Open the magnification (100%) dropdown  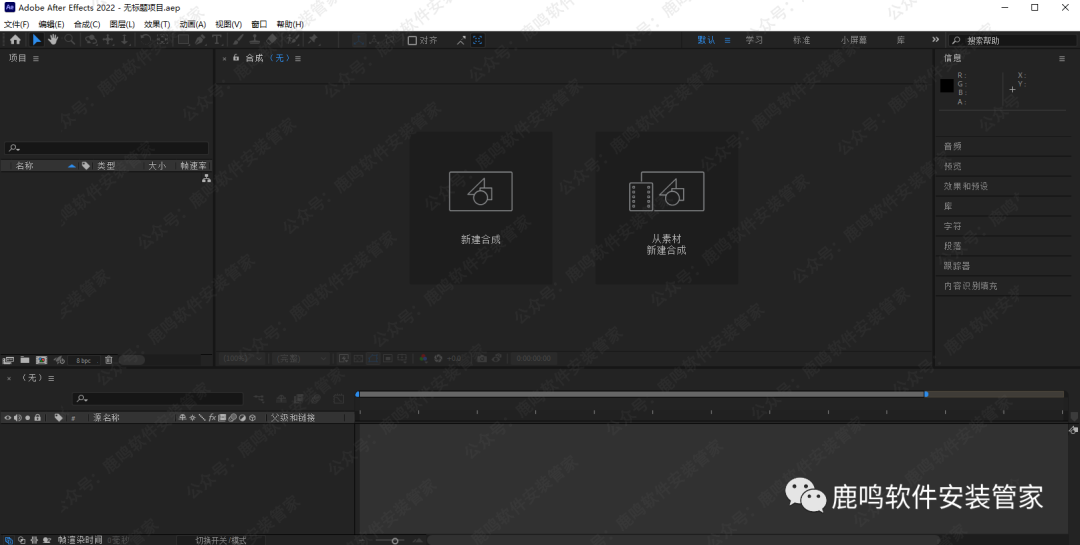click(x=242, y=358)
